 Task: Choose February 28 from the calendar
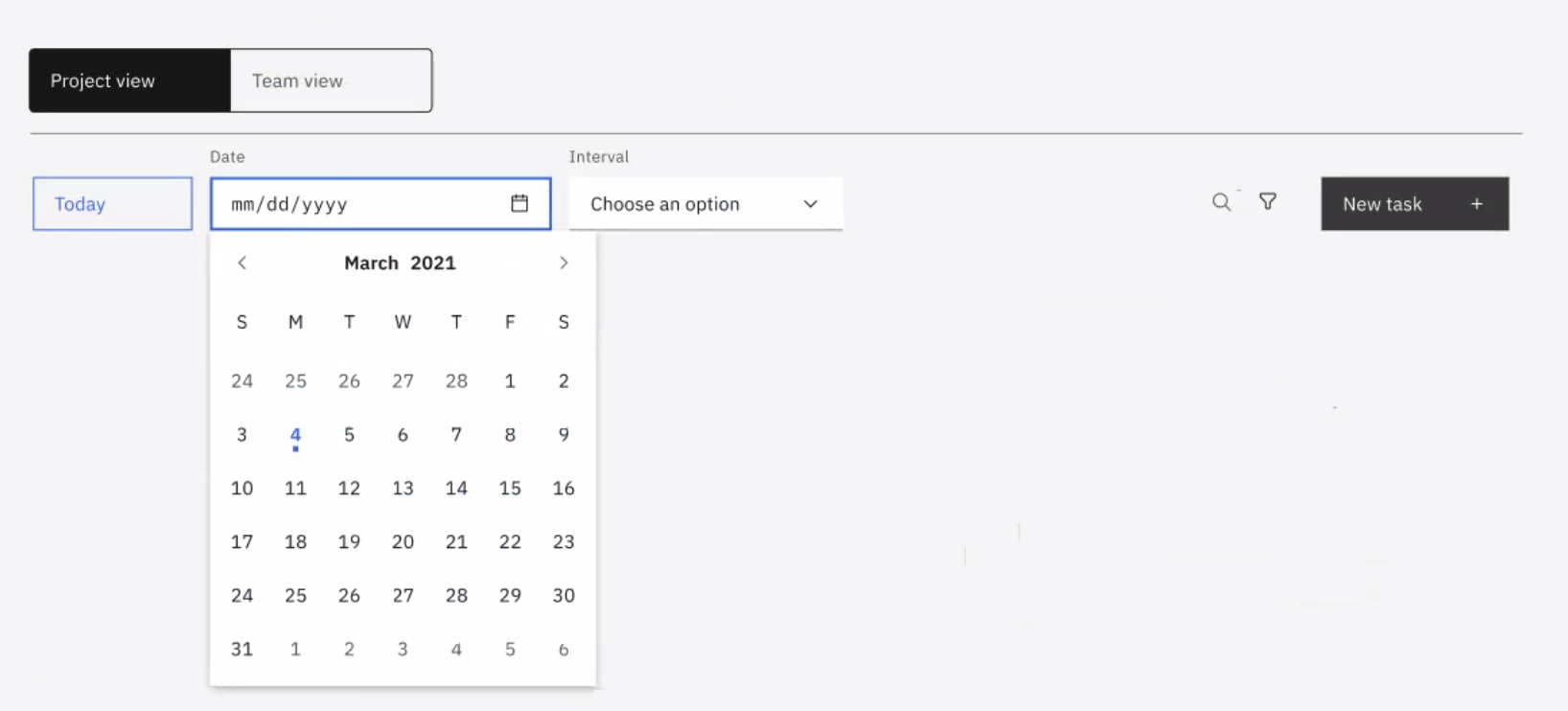click(456, 380)
